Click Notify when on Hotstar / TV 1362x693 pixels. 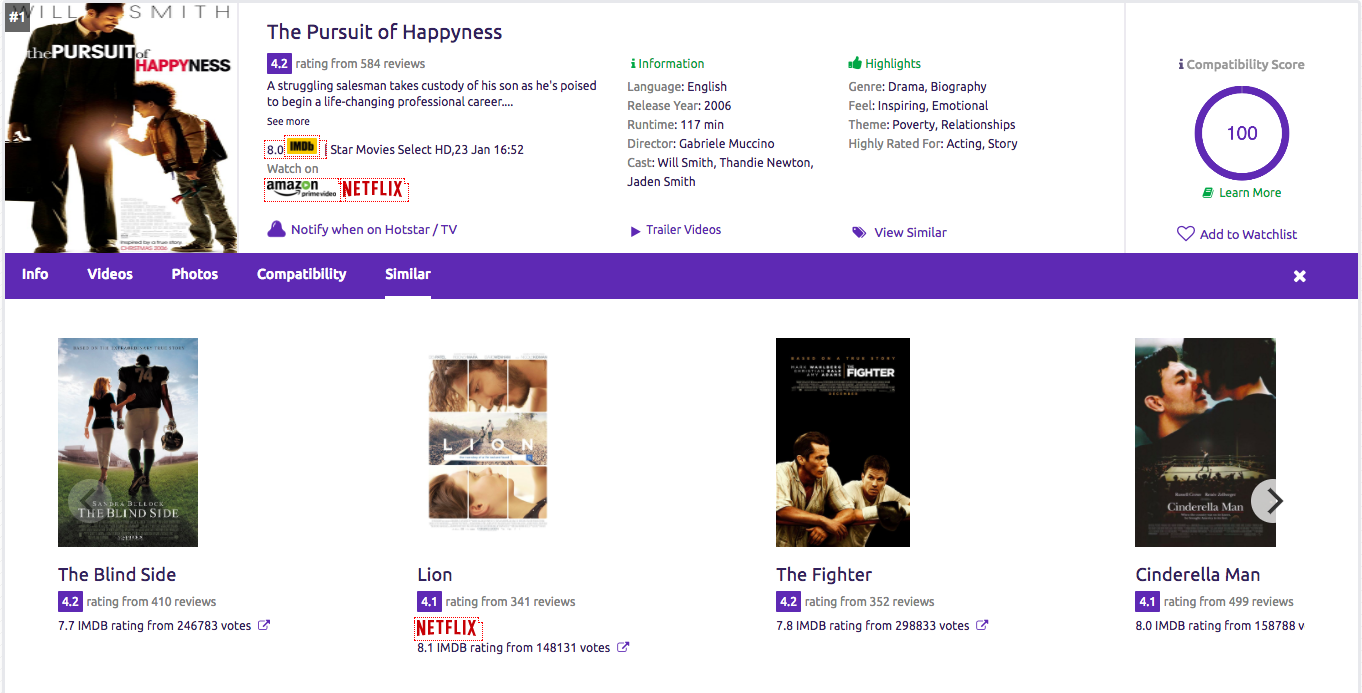(374, 229)
